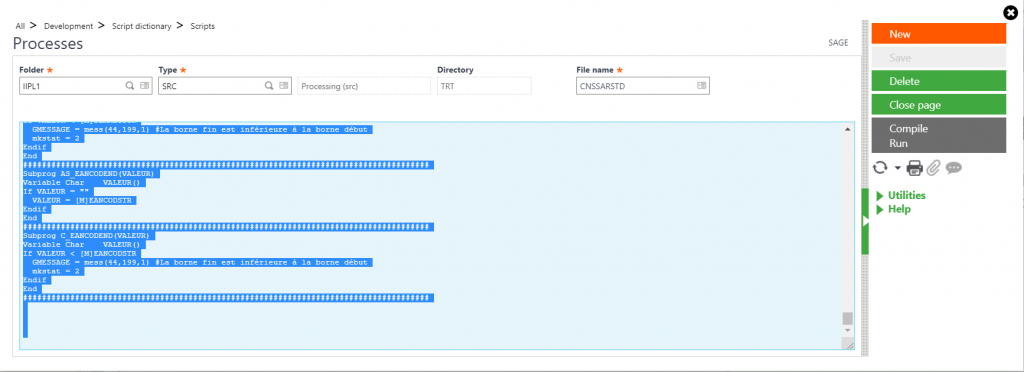
Task: Open Scripts in breadcrumb
Action: (202, 26)
